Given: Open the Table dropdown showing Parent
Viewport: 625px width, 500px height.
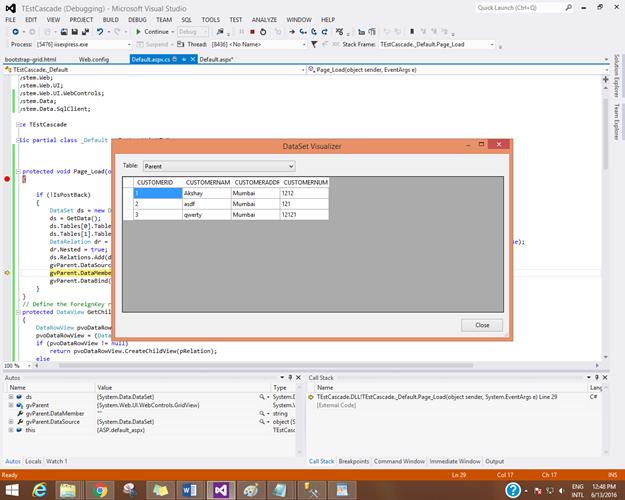Looking at the screenshot, I should [218, 165].
